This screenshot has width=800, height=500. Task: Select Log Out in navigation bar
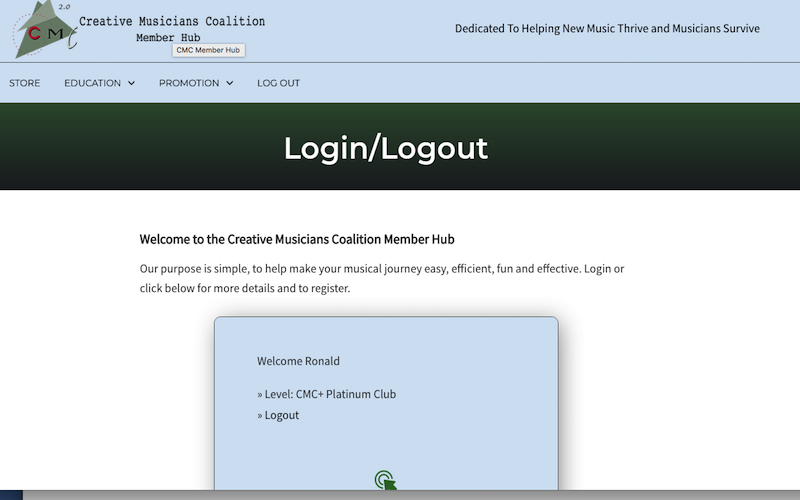[x=279, y=83]
